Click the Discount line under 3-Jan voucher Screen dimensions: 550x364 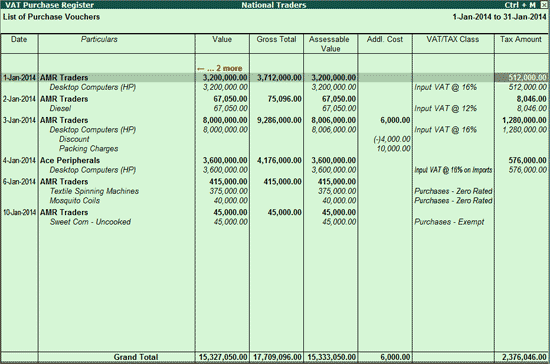pyautogui.click(x=74, y=139)
